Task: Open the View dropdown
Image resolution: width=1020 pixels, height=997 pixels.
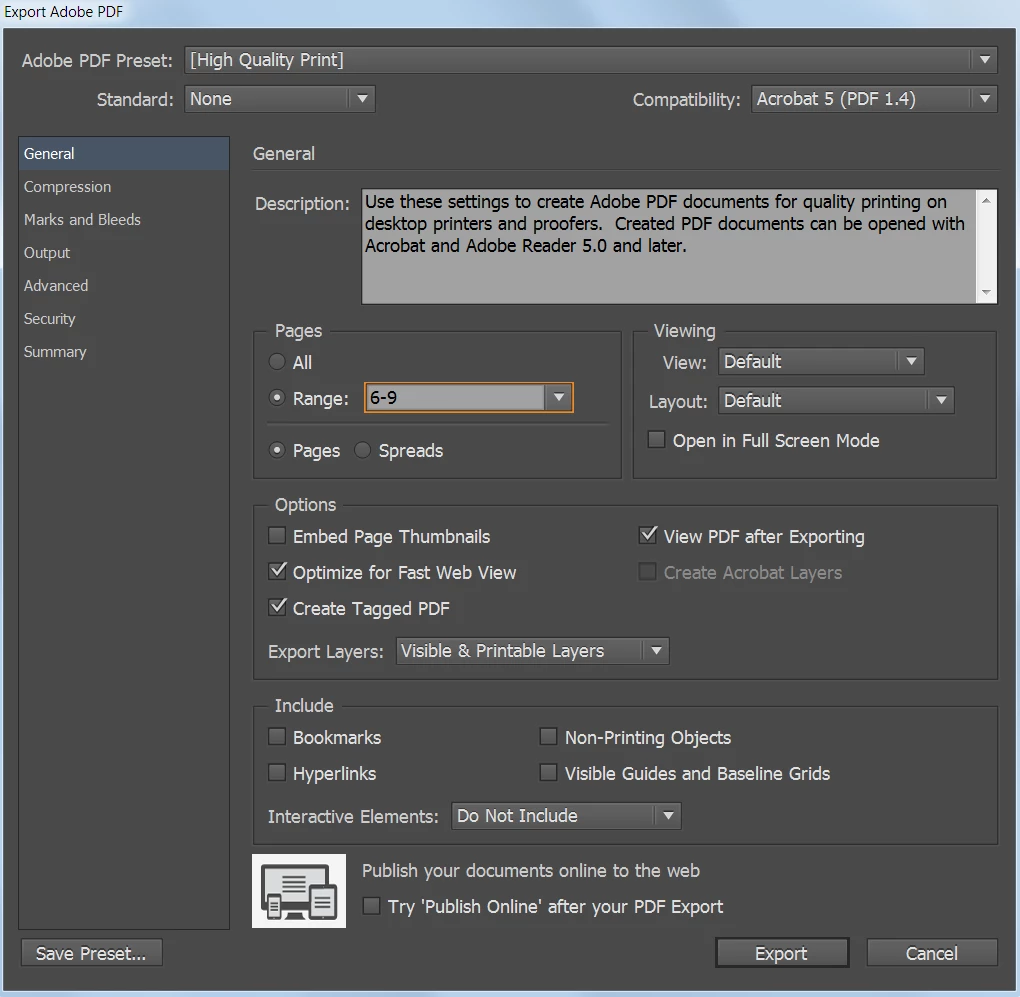Action: pyautogui.click(x=821, y=362)
